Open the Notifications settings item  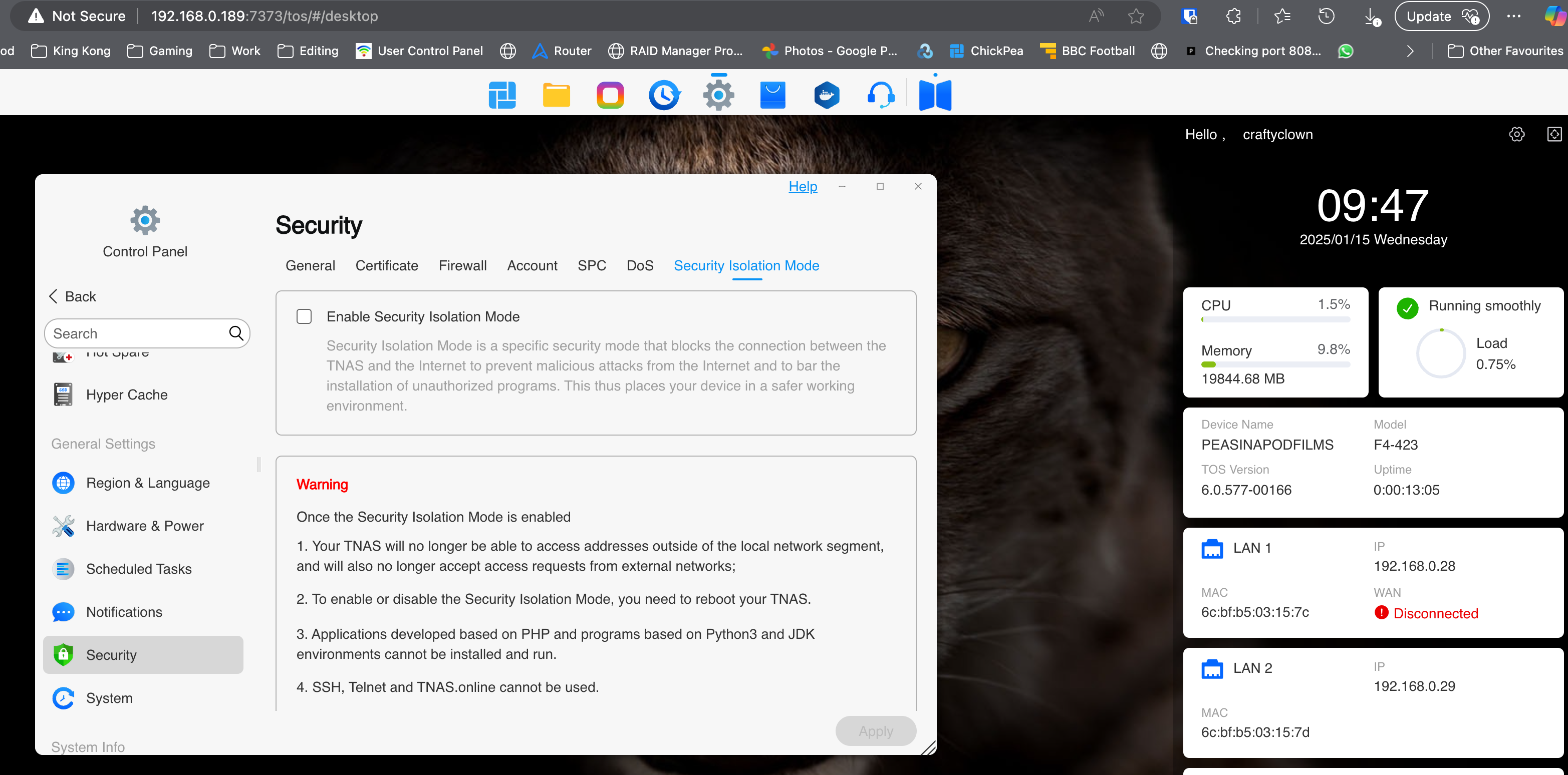[x=124, y=612]
